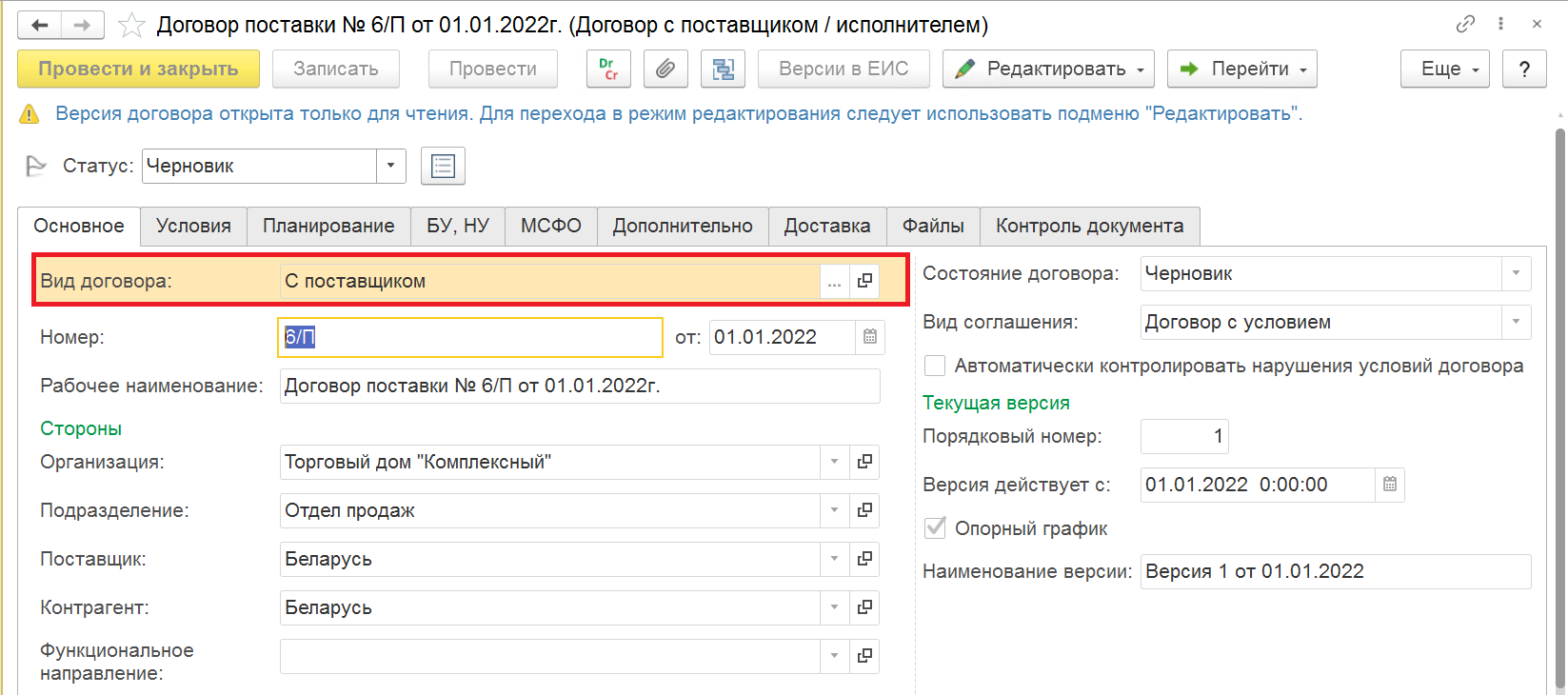Screen dimensions: 1568x695
Task: Open Контрагент item form icon
Action: coord(864,607)
